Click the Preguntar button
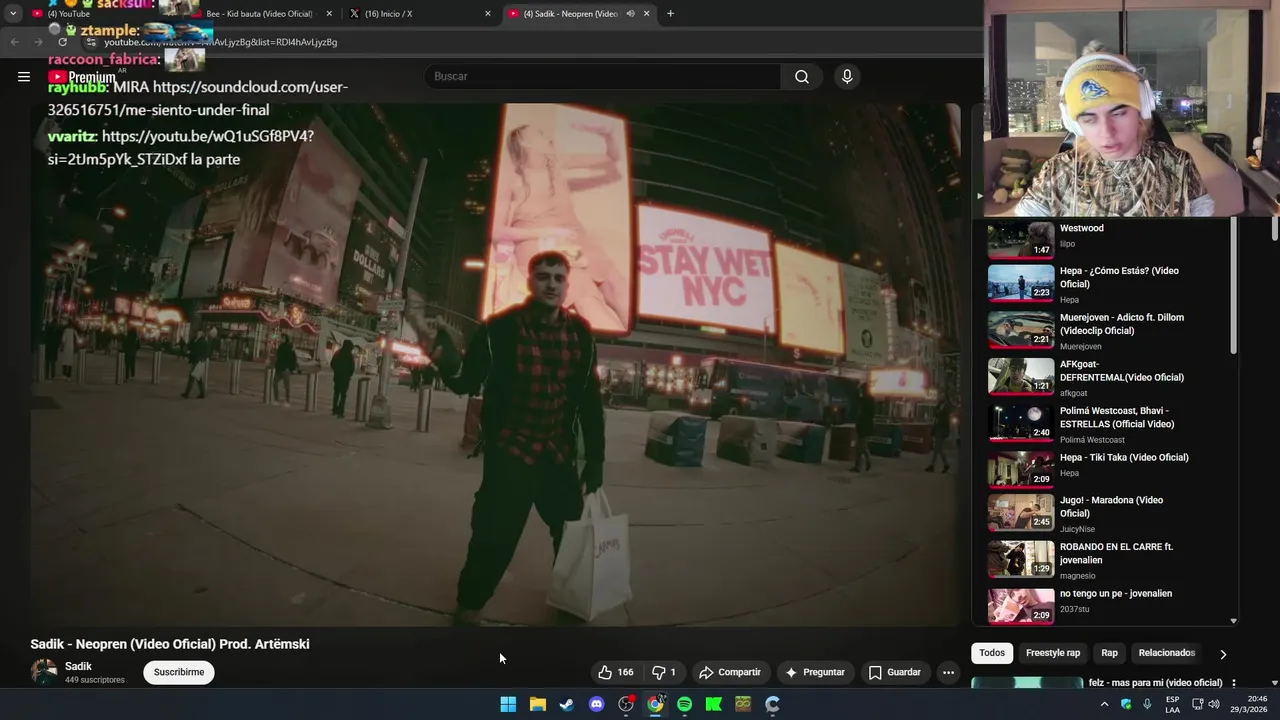This screenshot has height=720, width=1280. (815, 672)
